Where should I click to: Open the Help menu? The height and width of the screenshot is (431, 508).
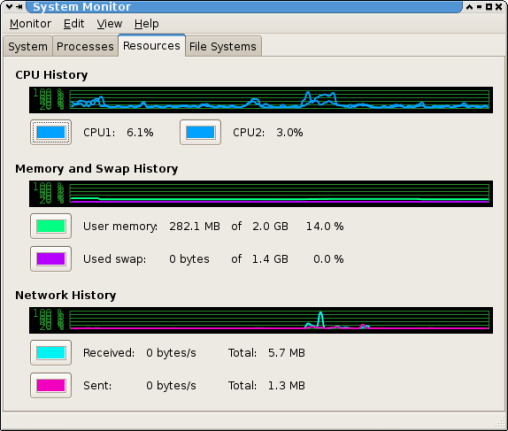point(146,24)
